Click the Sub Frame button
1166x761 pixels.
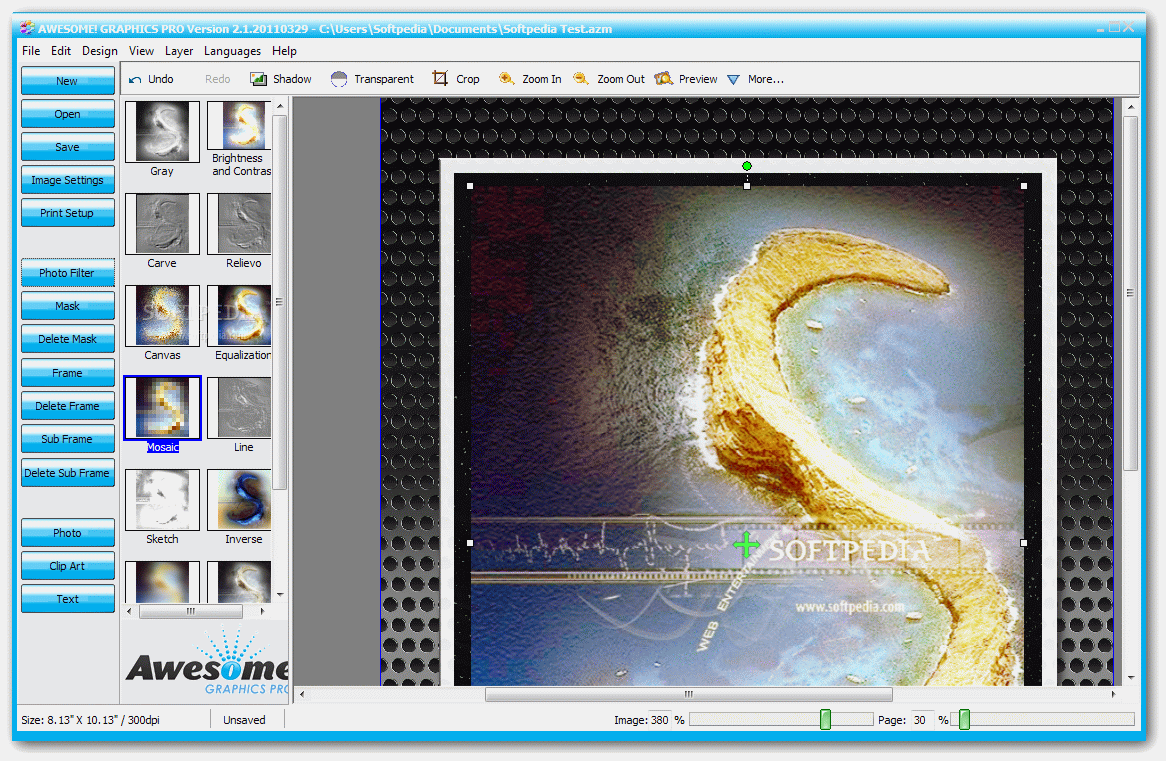coord(68,439)
